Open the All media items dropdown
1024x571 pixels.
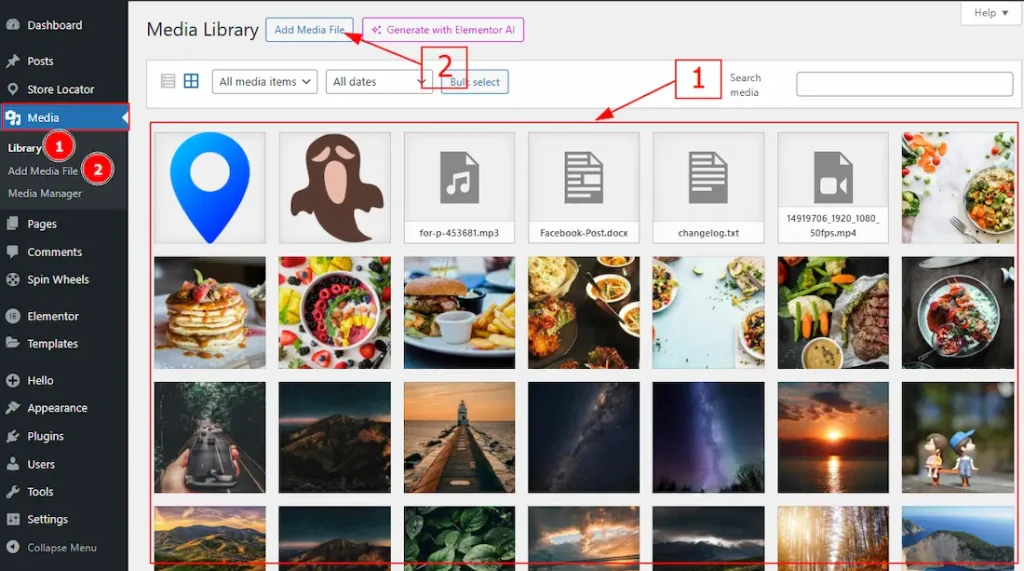point(264,82)
